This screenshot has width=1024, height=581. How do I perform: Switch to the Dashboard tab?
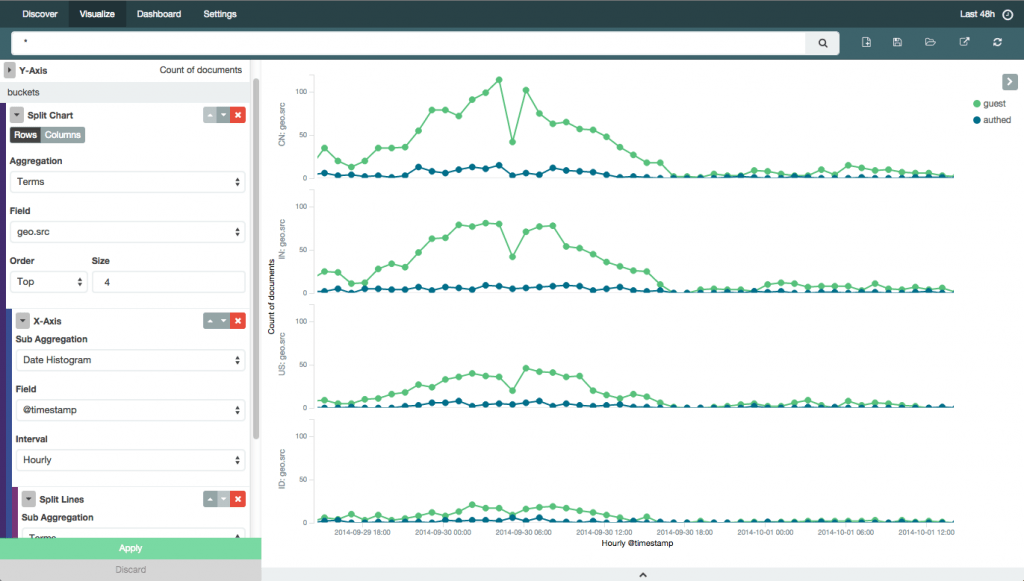click(159, 14)
